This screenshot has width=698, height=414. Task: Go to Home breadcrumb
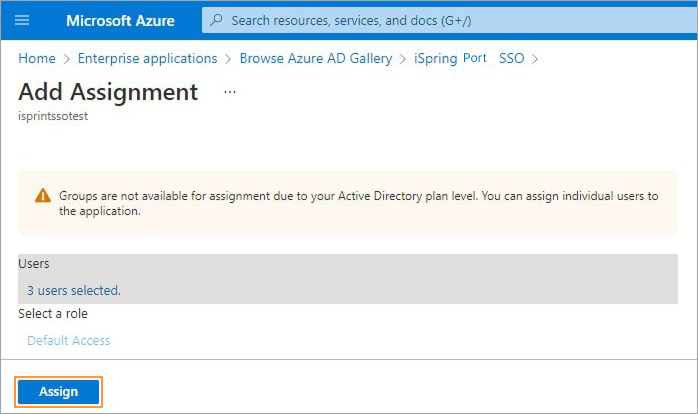37,58
